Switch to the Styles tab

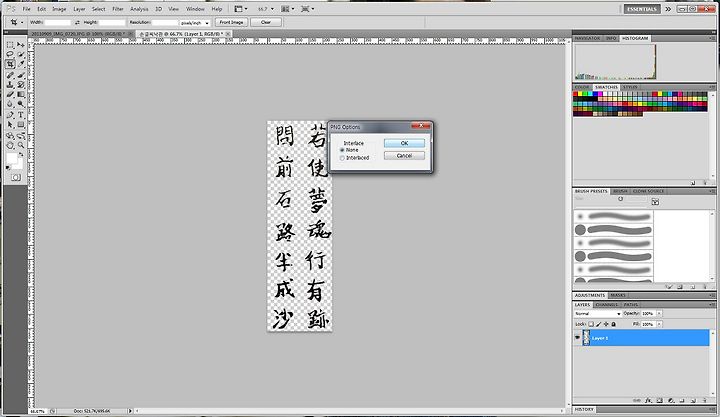630,87
